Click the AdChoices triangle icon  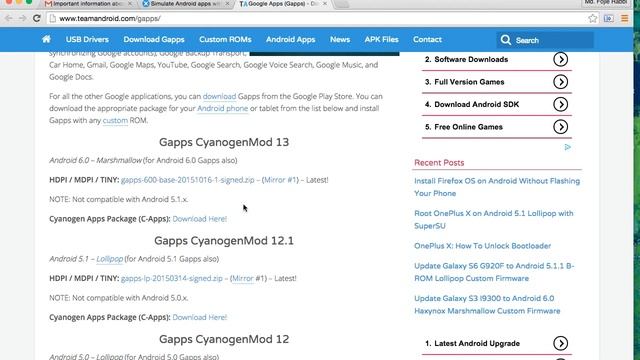(x=567, y=147)
